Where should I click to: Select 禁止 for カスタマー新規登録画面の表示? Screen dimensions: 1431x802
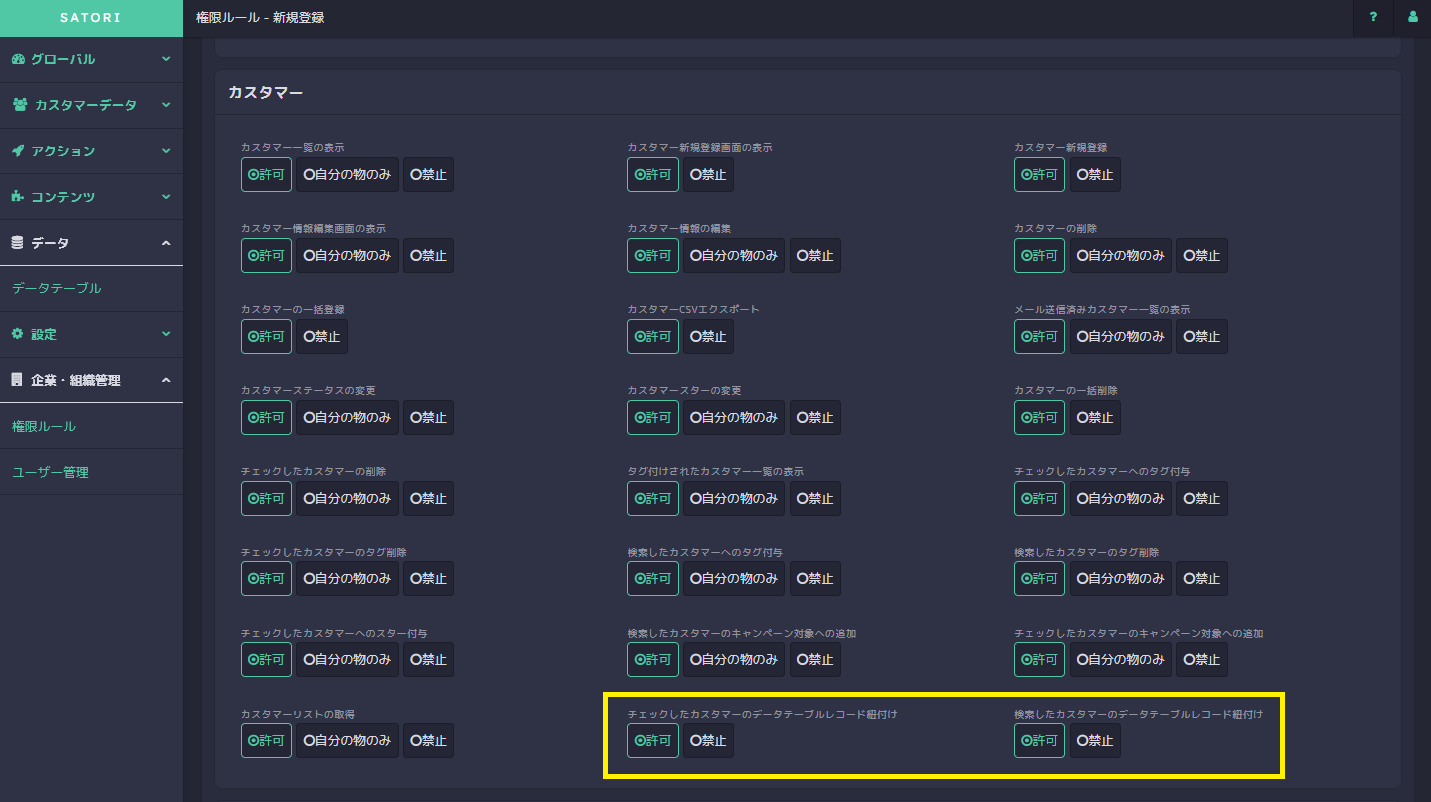coord(708,174)
